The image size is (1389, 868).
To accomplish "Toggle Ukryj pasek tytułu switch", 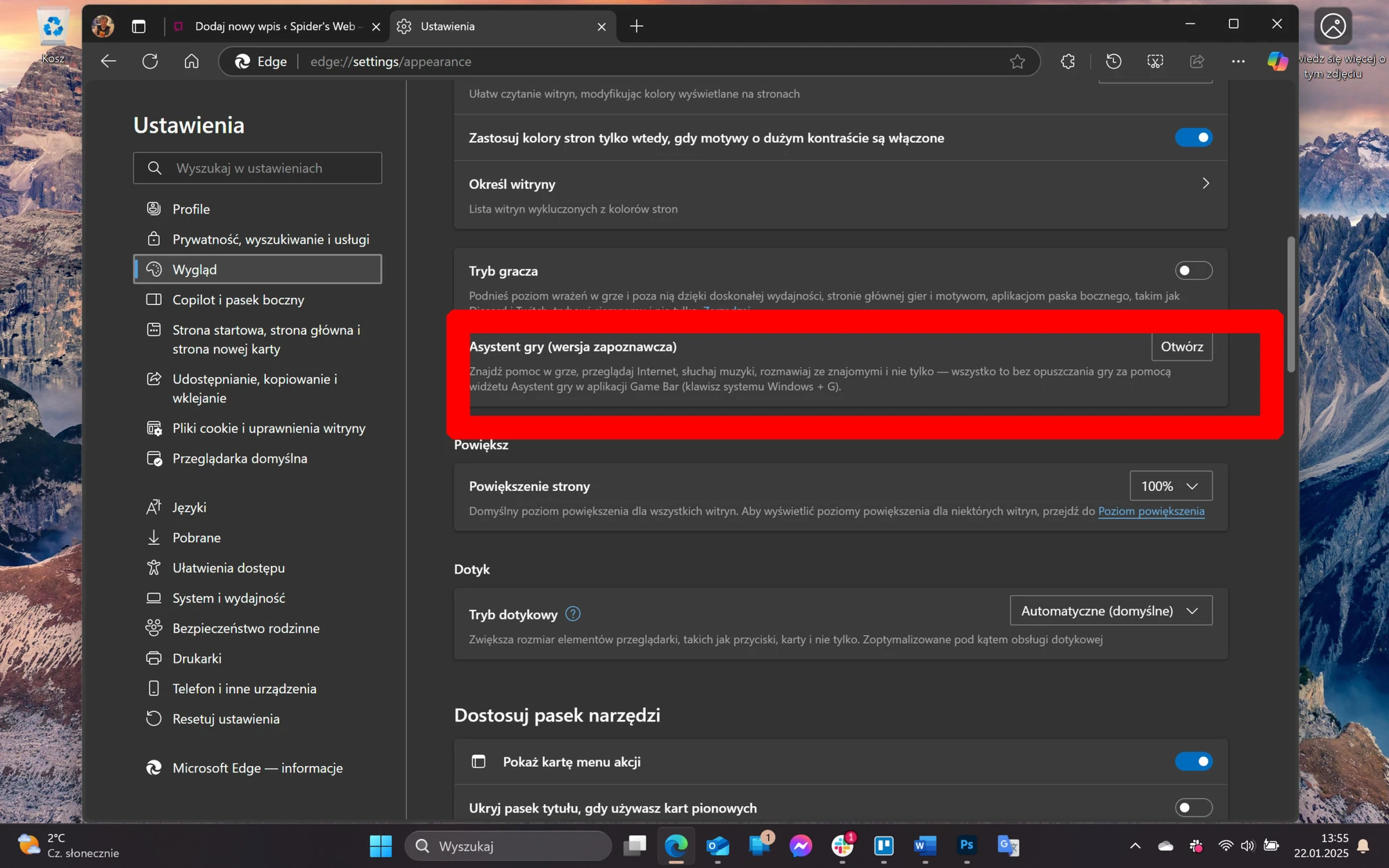I will [x=1193, y=808].
